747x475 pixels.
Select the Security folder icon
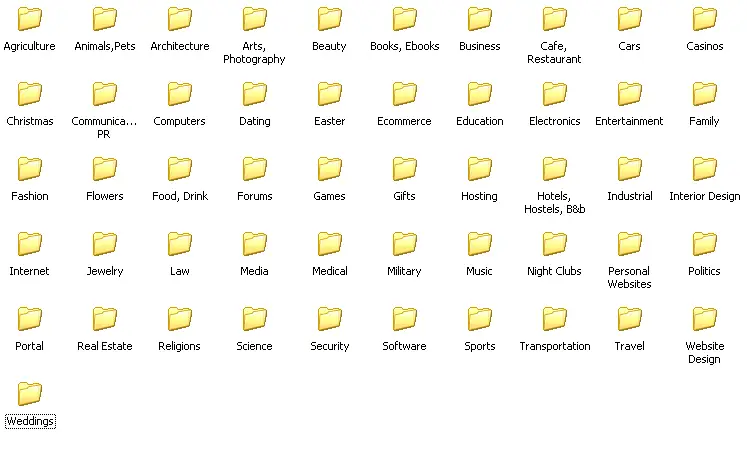(330, 319)
